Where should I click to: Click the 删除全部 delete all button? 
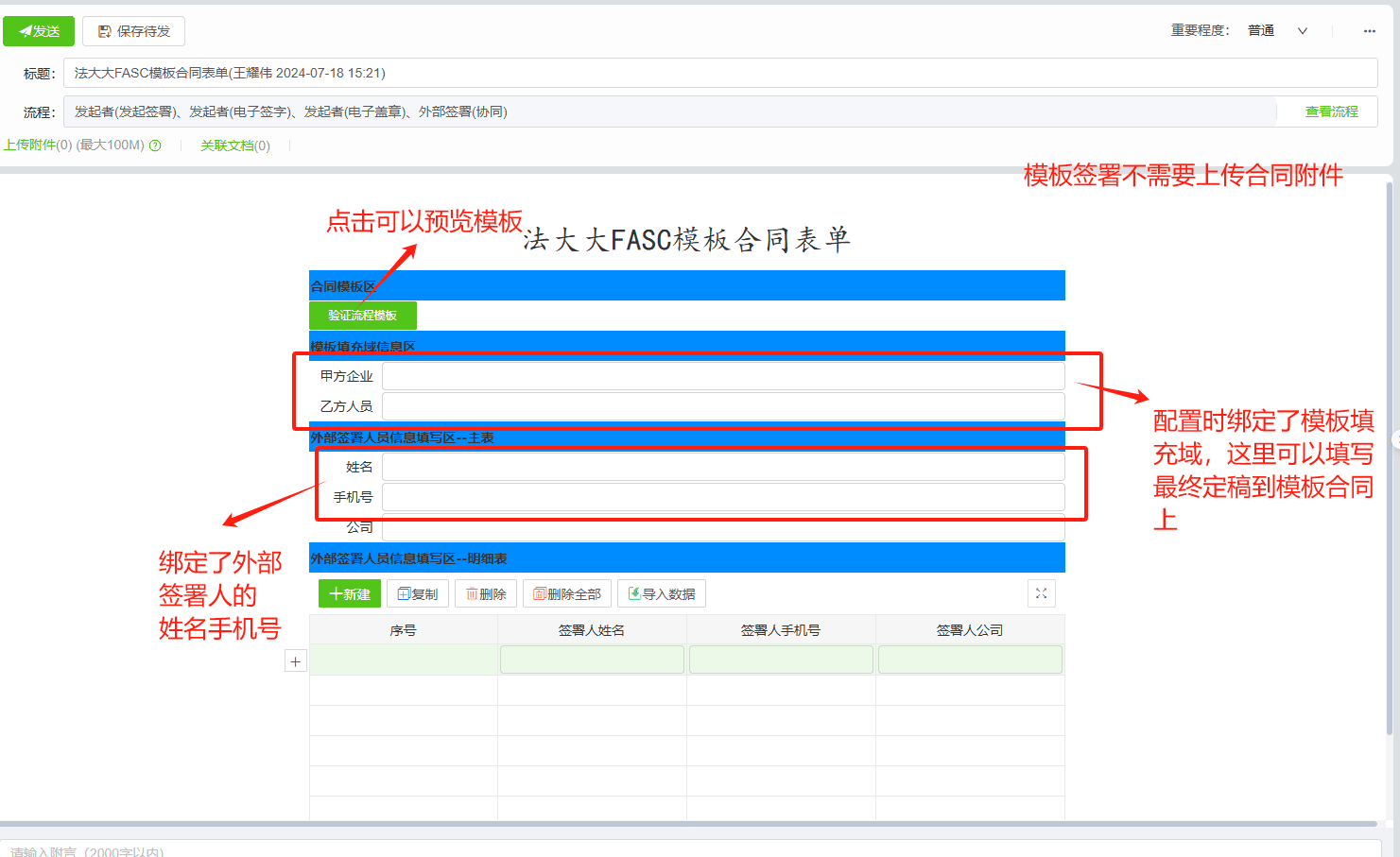(567, 593)
